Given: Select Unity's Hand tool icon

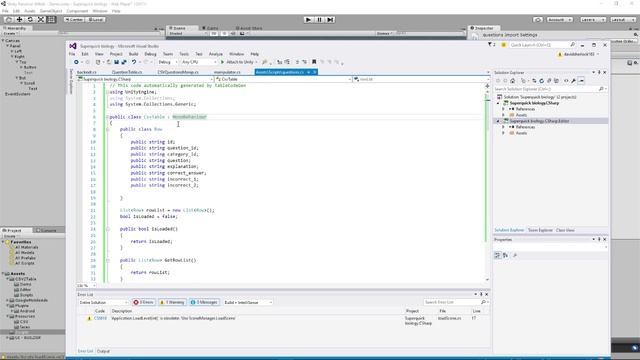Looking at the screenshot, I should point(8,20).
